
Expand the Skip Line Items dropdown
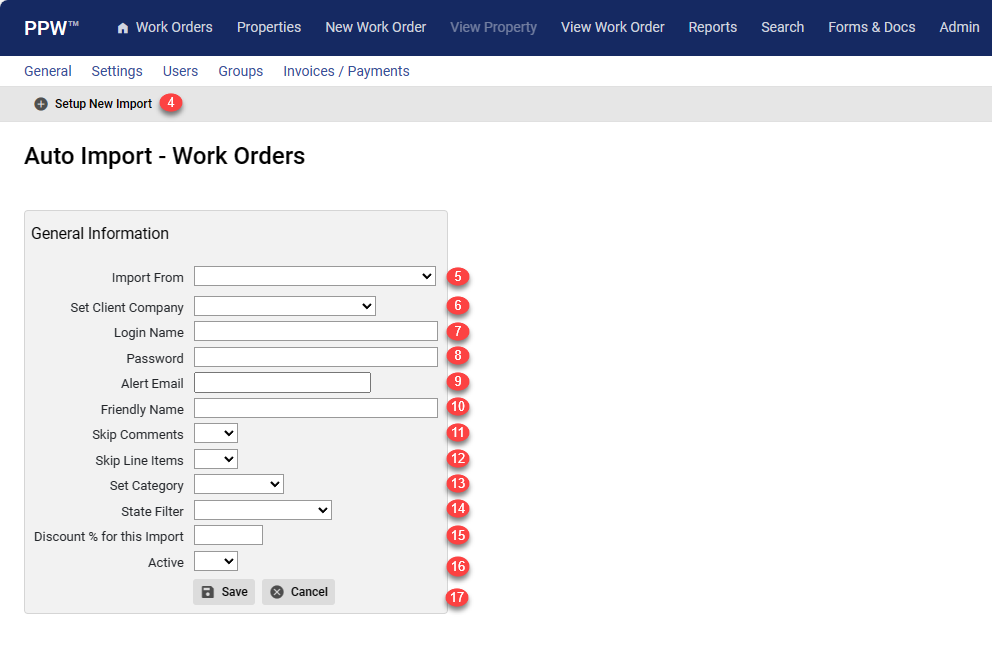pos(216,459)
